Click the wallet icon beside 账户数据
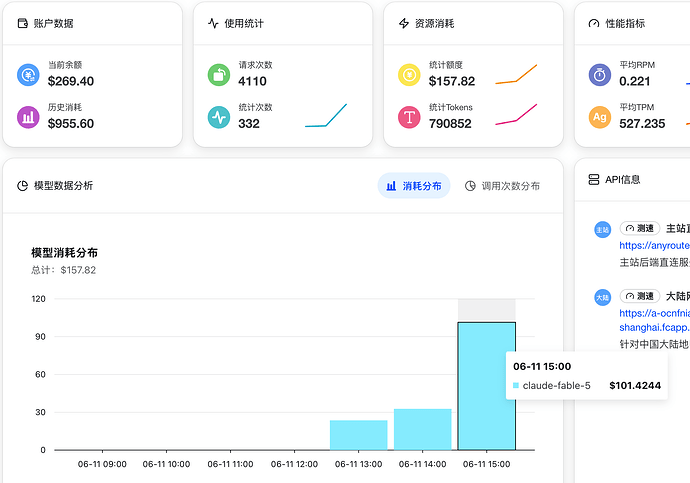Viewport: 690px width, 483px height. click(22, 23)
